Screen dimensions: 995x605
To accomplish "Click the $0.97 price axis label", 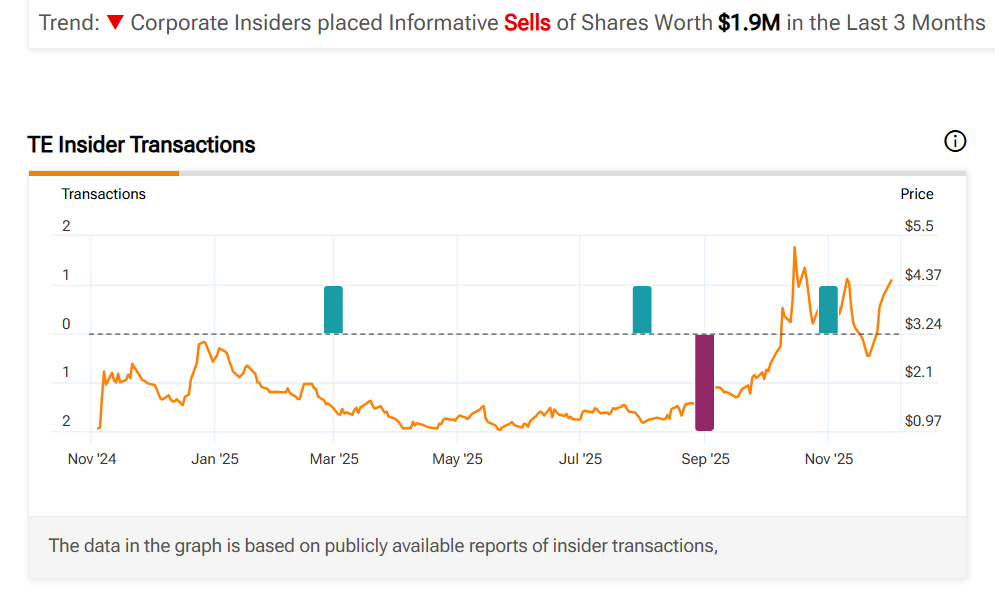I will (923, 421).
